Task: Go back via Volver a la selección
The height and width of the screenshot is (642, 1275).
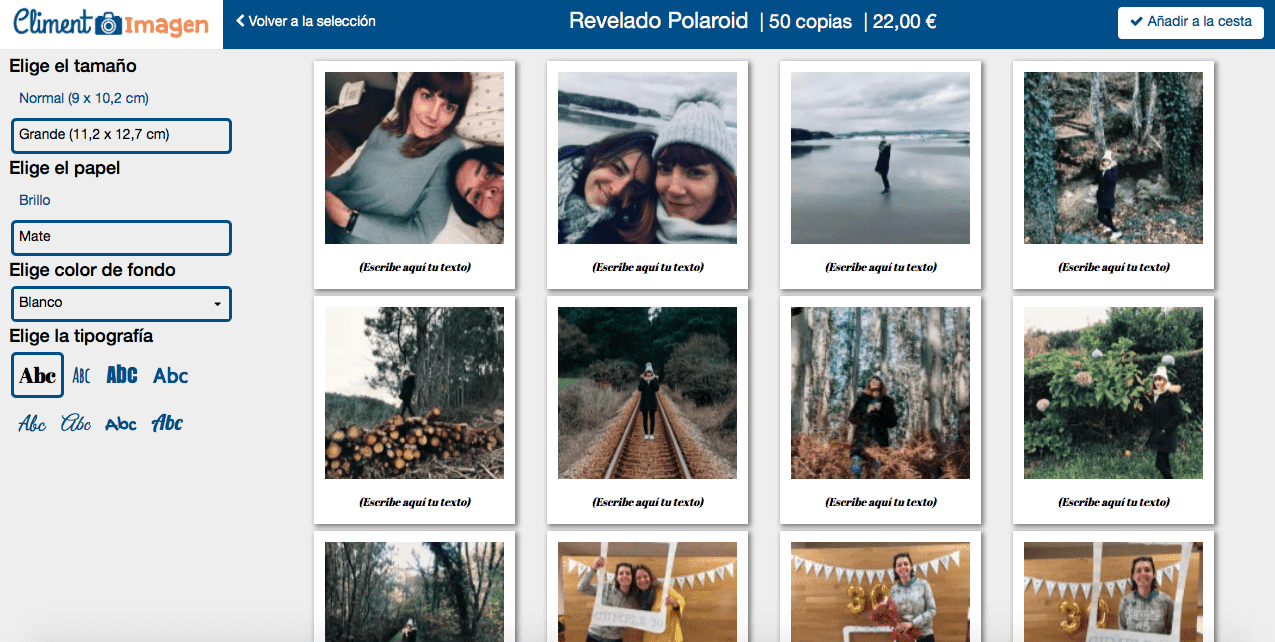Action: (x=306, y=21)
